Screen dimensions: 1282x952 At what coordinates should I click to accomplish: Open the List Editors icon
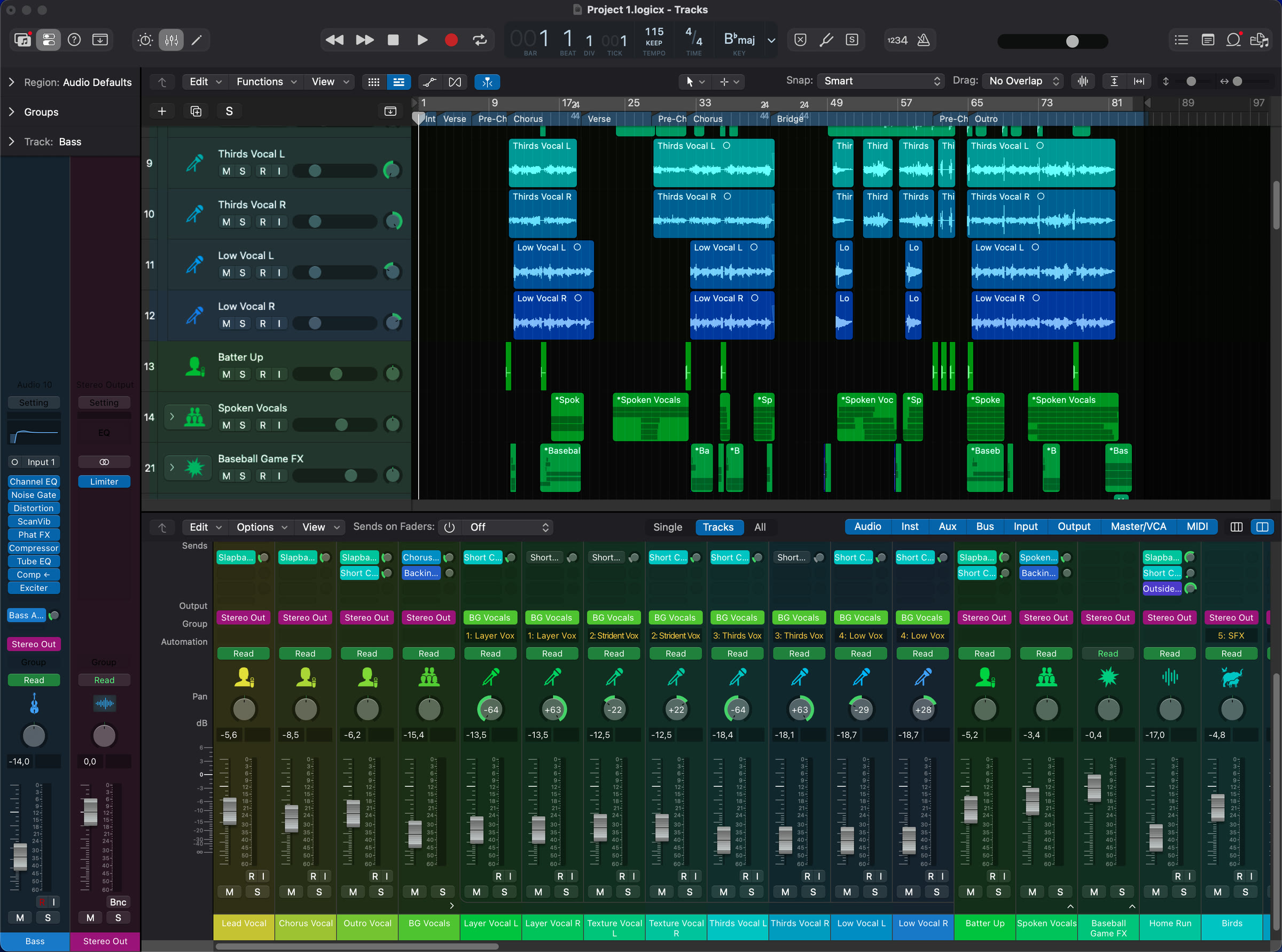[x=1181, y=40]
